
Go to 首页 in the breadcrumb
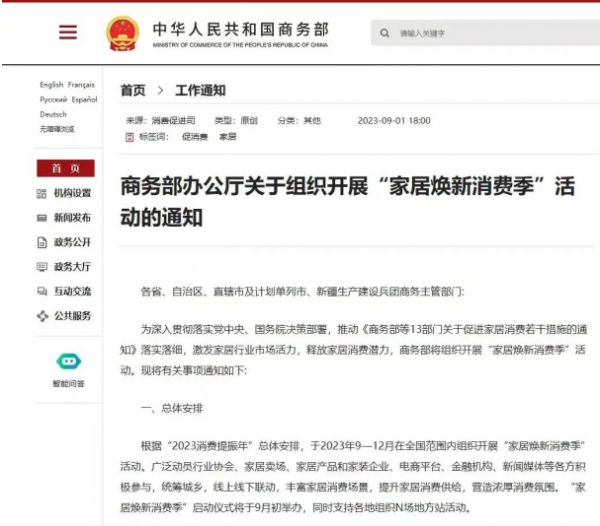[x=132, y=90]
